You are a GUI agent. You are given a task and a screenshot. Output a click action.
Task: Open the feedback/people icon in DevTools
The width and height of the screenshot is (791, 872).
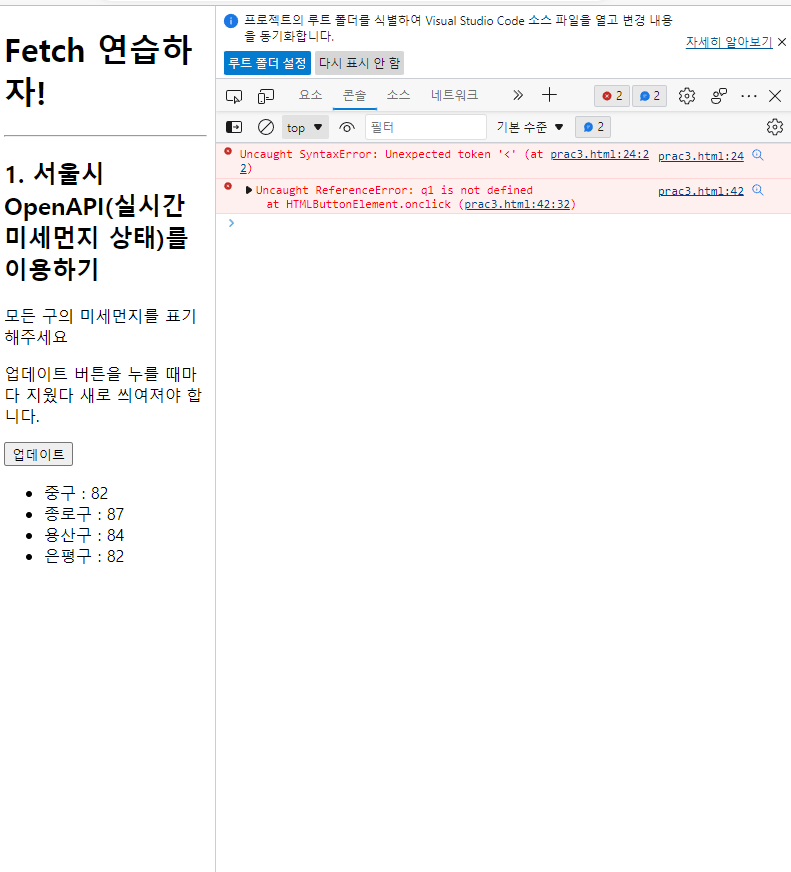719,96
